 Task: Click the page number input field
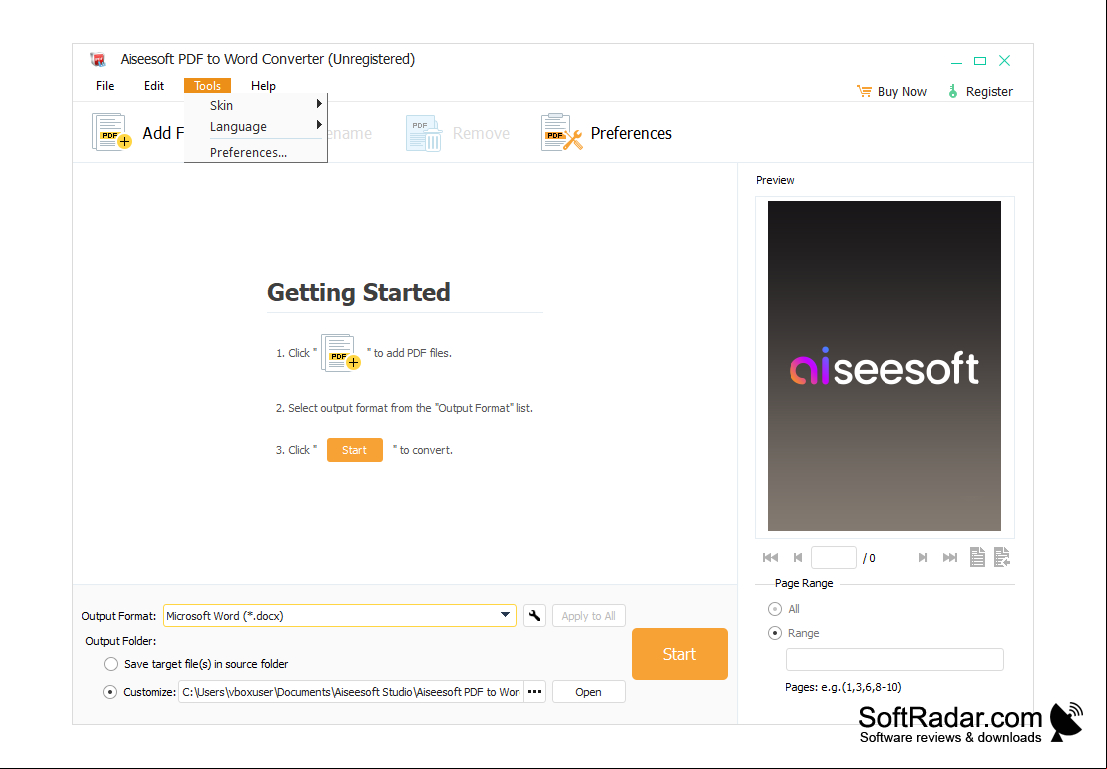[x=834, y=558]
